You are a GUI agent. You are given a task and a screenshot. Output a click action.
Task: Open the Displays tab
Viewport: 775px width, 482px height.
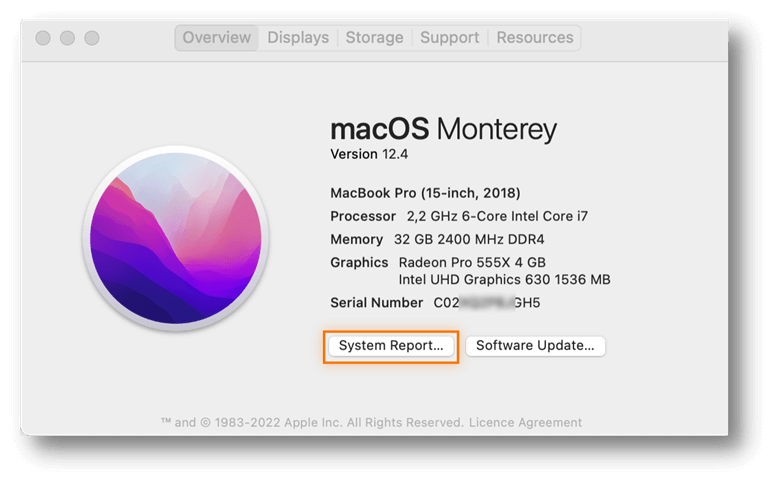click(x=298, y=38)
